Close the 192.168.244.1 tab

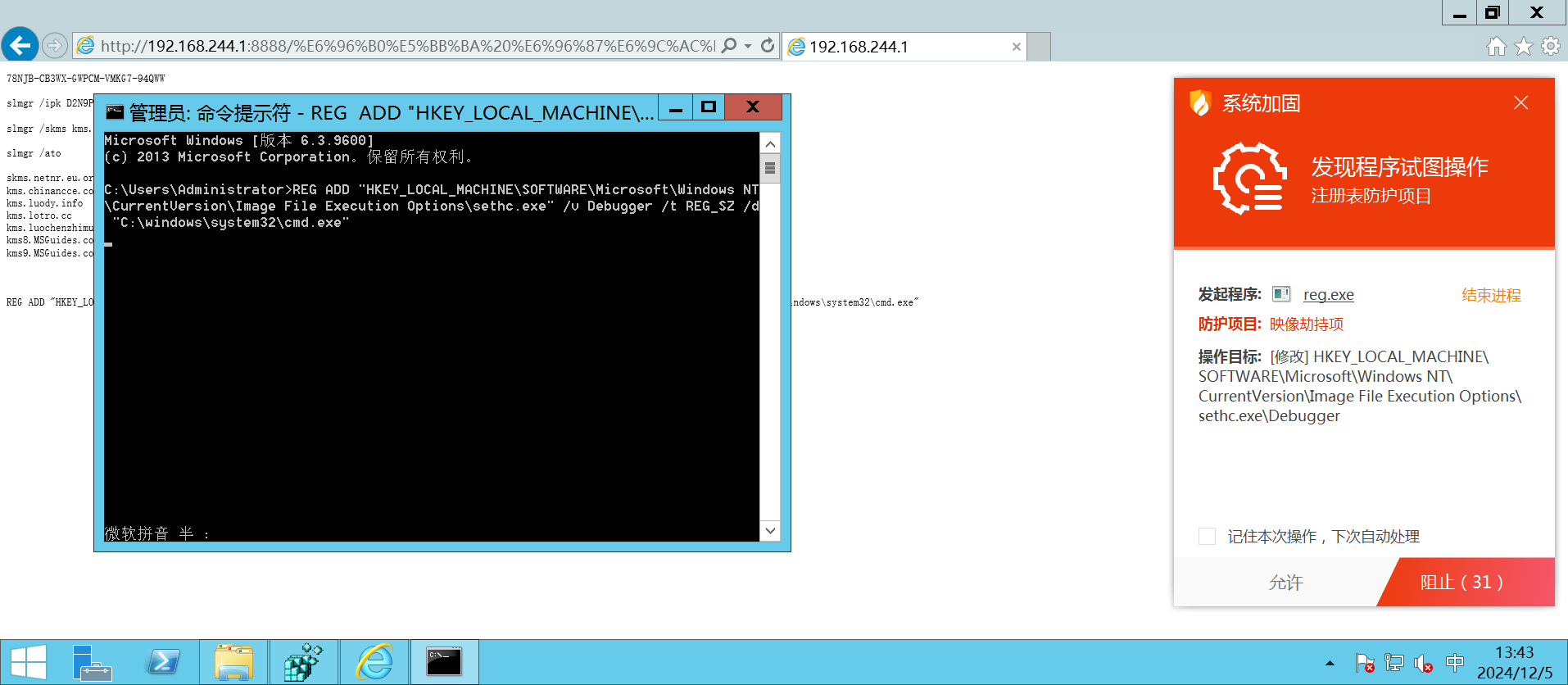tap(1017, 47)
